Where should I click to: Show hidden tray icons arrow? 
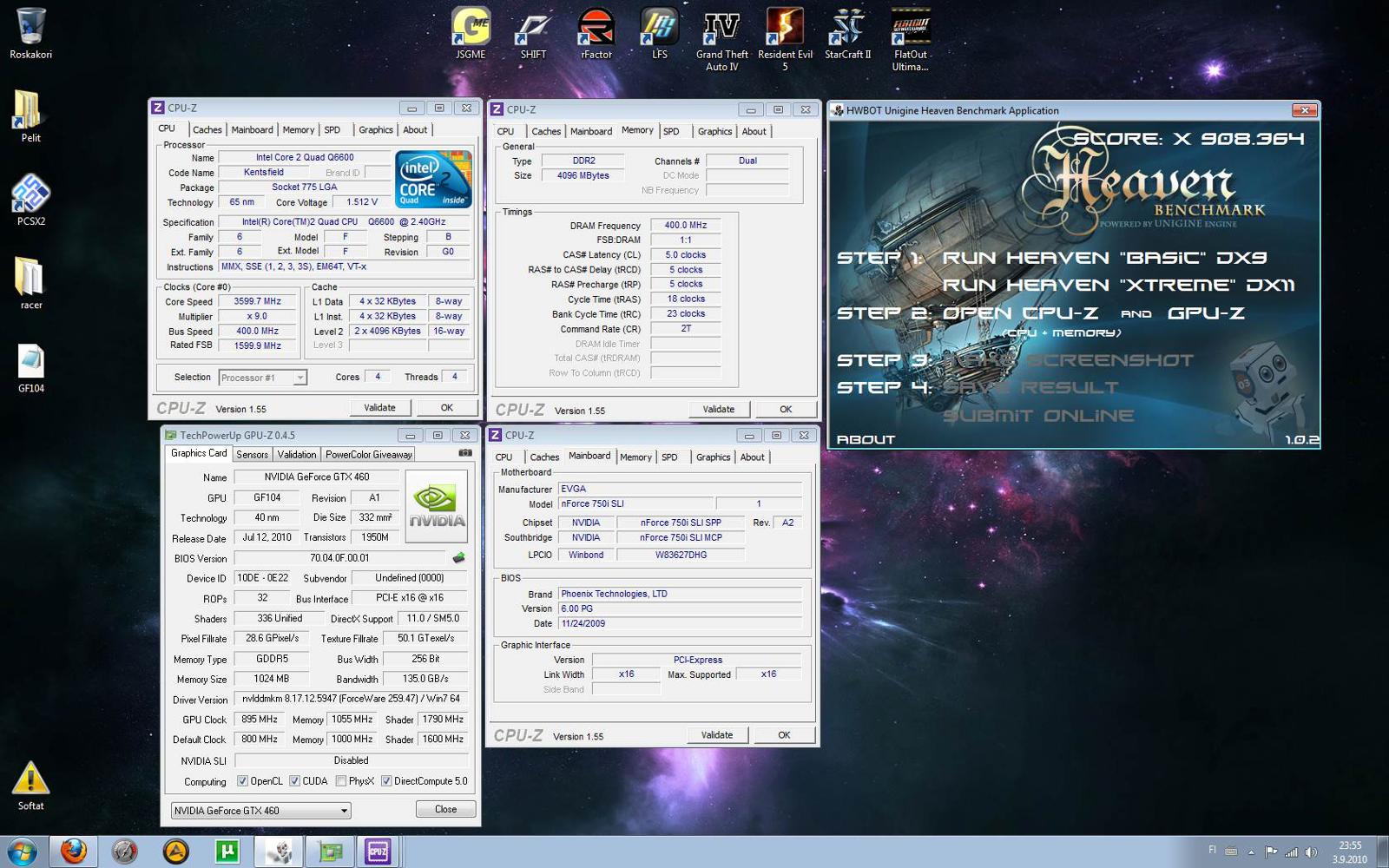pyautogui.click(x=1251, y=852)
